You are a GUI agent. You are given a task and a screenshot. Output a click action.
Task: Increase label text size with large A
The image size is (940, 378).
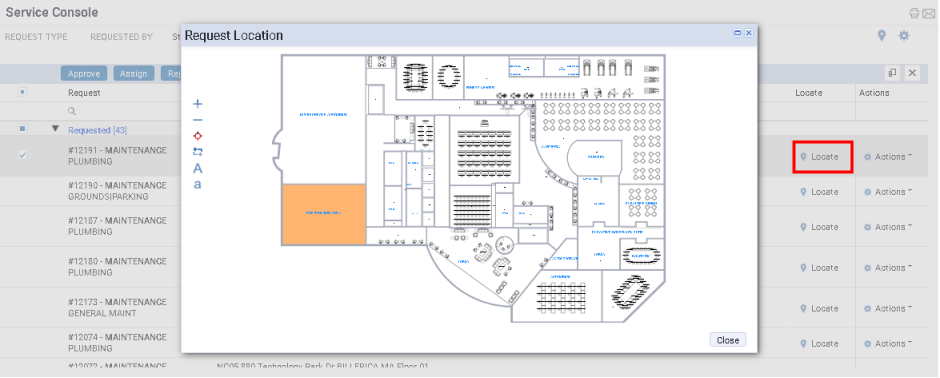[x=198, y=168]
